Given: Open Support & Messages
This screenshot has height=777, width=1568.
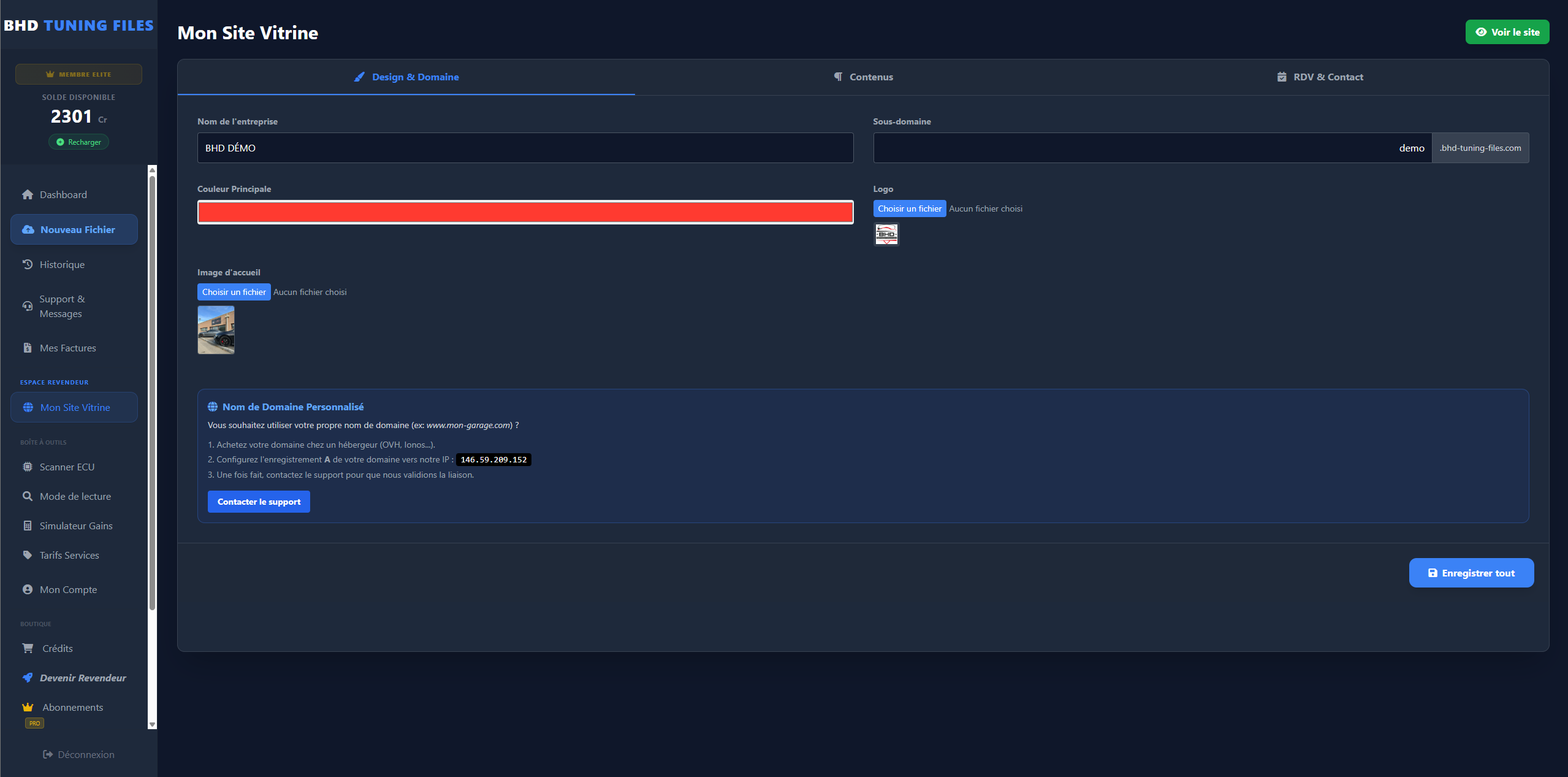Looking at the screenshot, I should click(61, 306).
